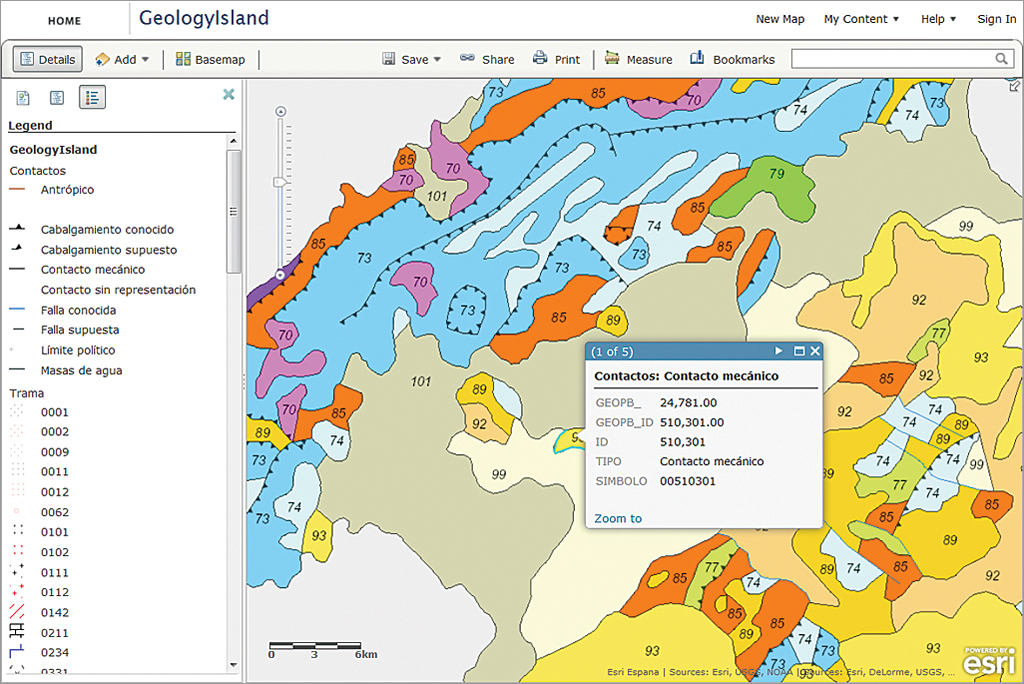1024x684 pixels.
Task: Maximize the feature popup window
Action: click(799, 351)
